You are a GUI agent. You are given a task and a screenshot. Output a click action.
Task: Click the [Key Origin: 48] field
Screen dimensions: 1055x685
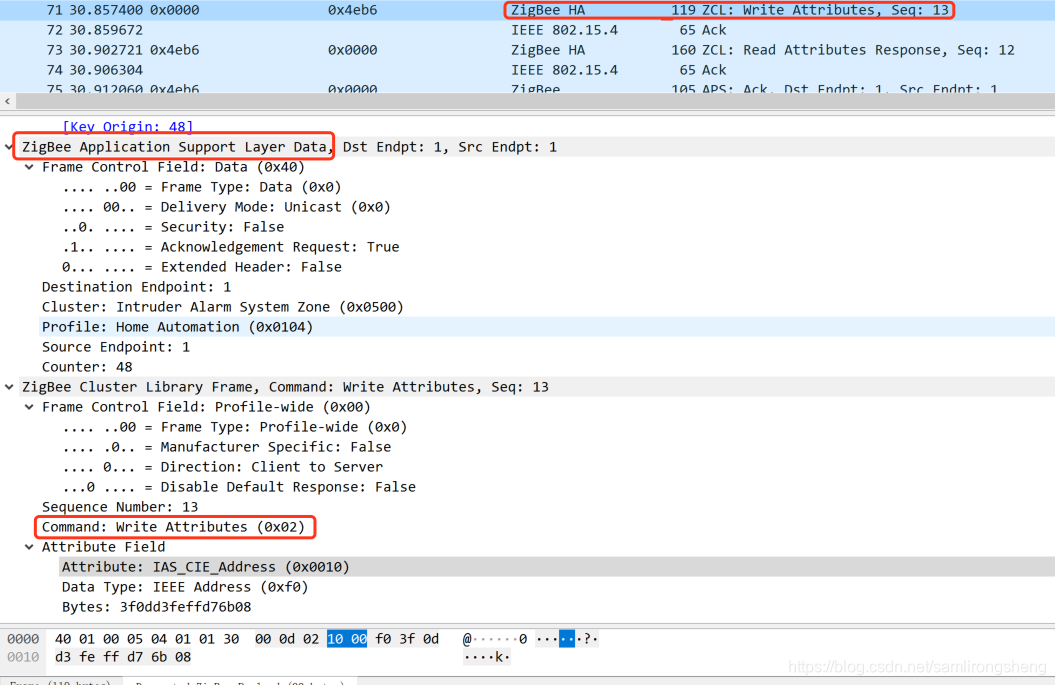click(x=113, y=126)
